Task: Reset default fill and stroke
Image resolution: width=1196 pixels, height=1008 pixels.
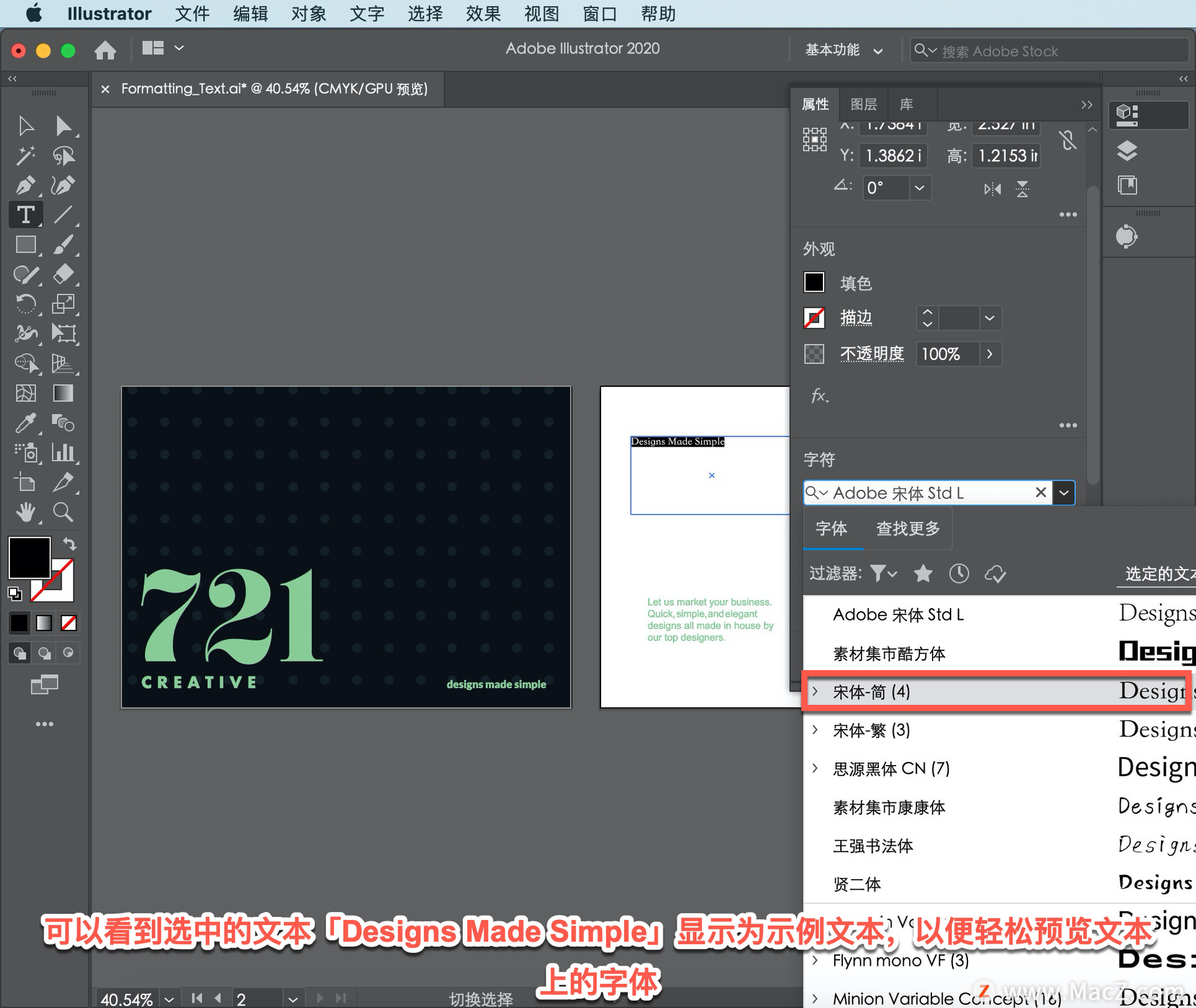Action: 14,594
